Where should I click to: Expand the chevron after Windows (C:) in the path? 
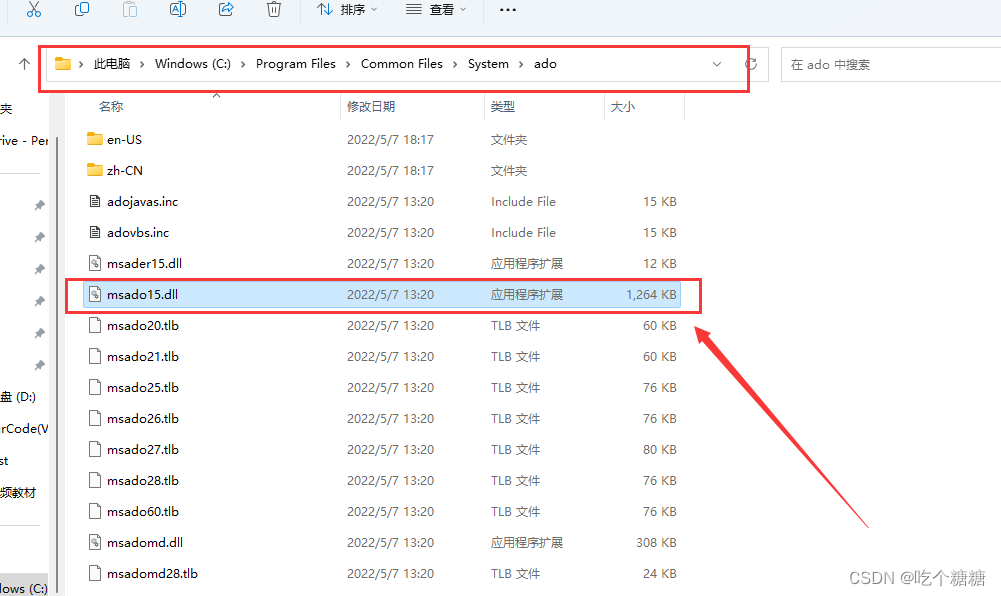[243, 64]
